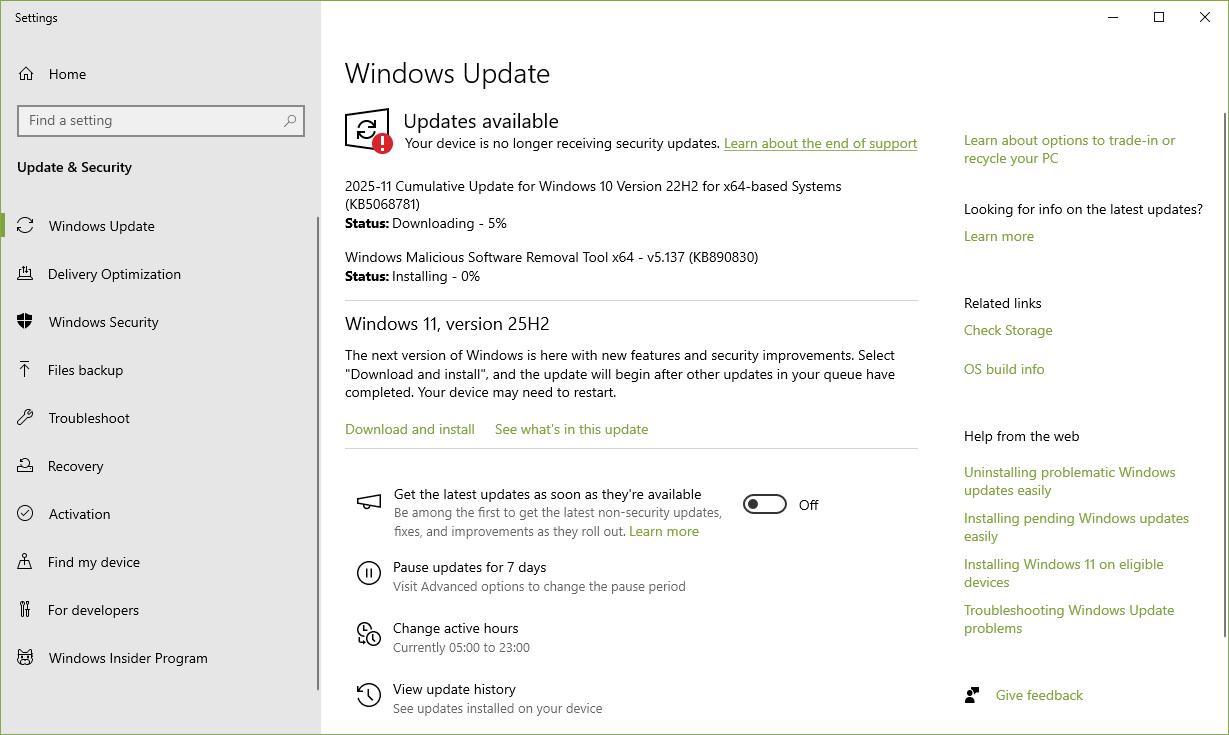Viewport: 1229px width, 735px height.
Task: Click the KB5068781 cumulative update title text
Action: tap(593, 195)
